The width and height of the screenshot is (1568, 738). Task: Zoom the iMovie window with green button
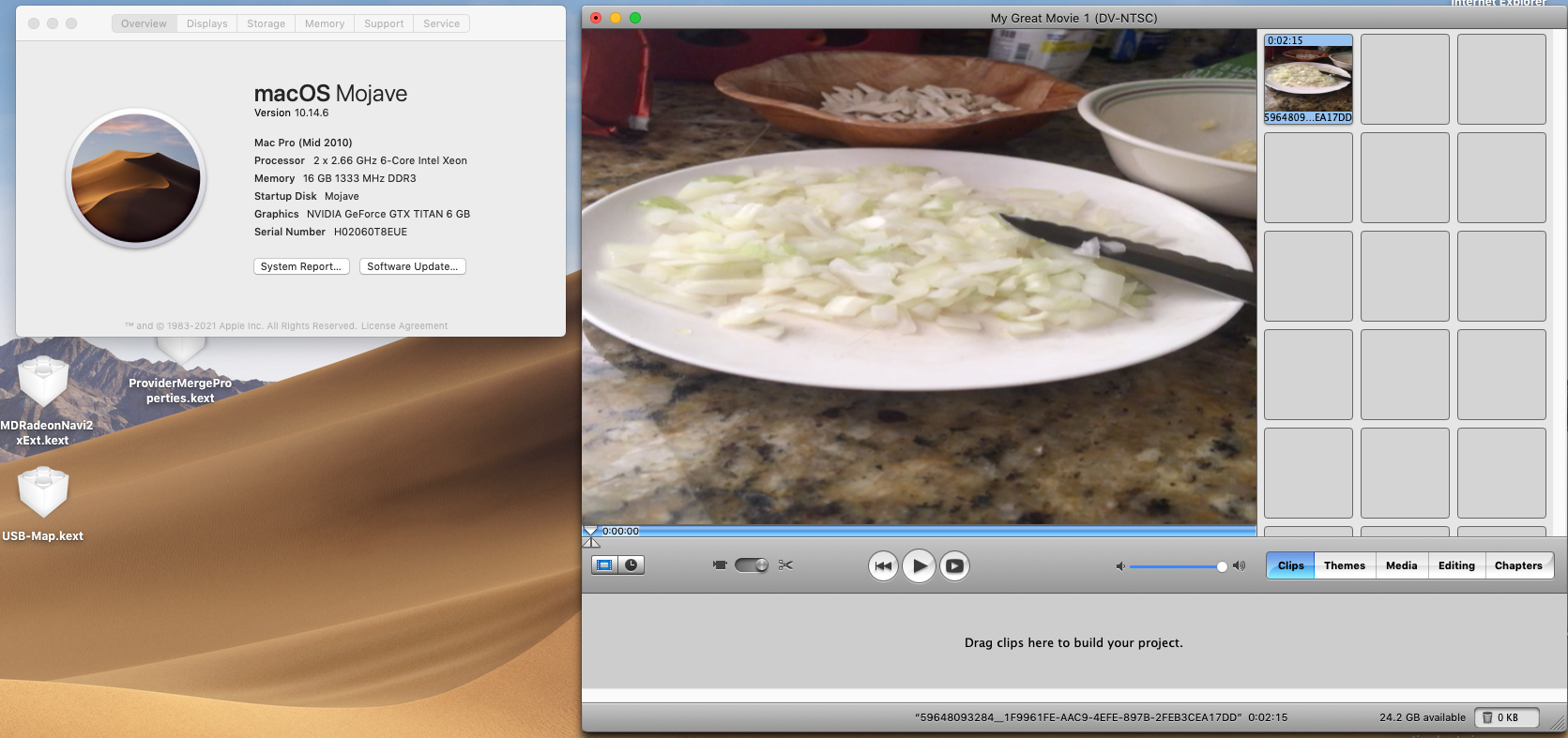pos(635,18)
